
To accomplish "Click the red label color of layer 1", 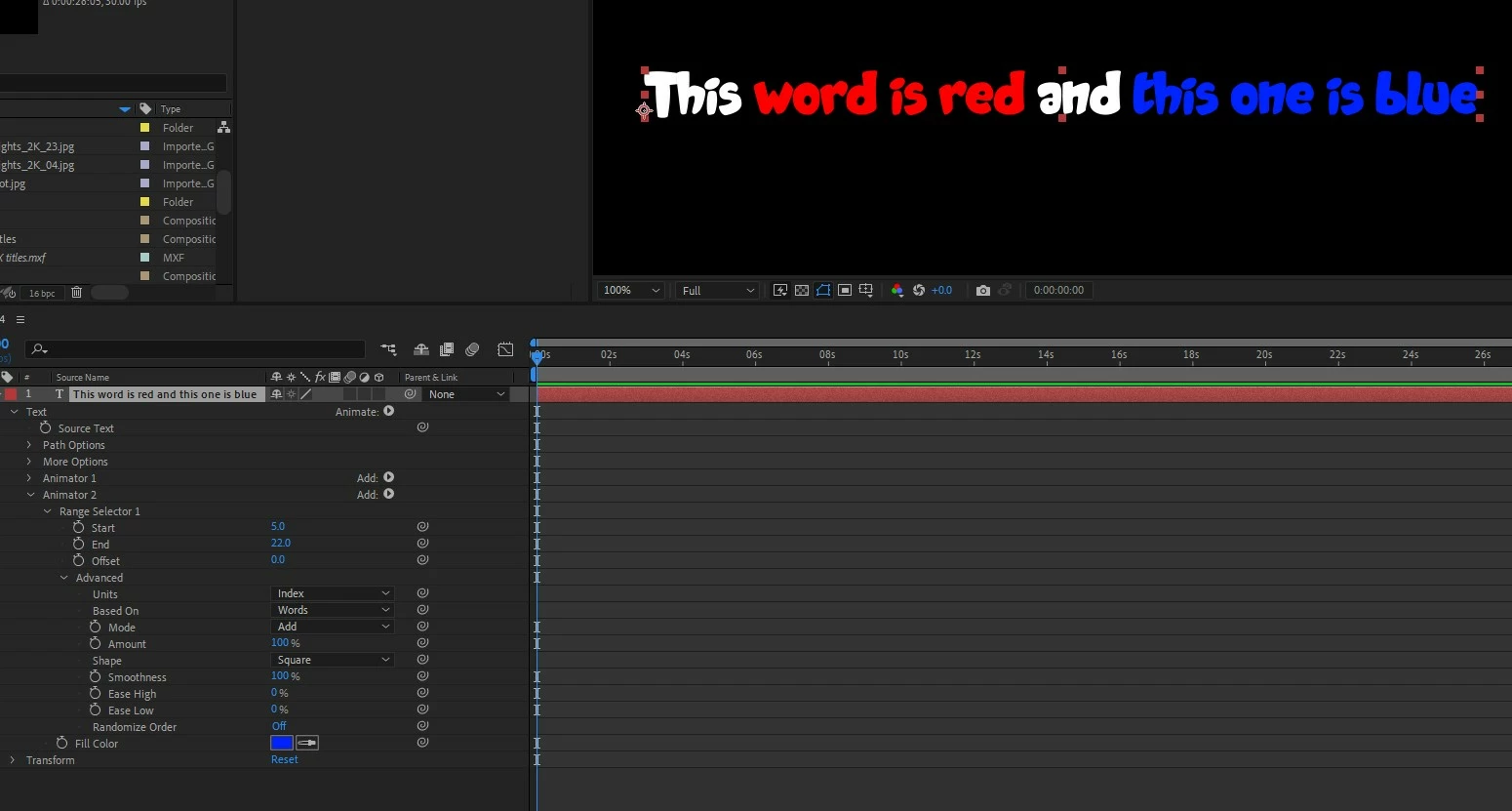I will point(11,394).
